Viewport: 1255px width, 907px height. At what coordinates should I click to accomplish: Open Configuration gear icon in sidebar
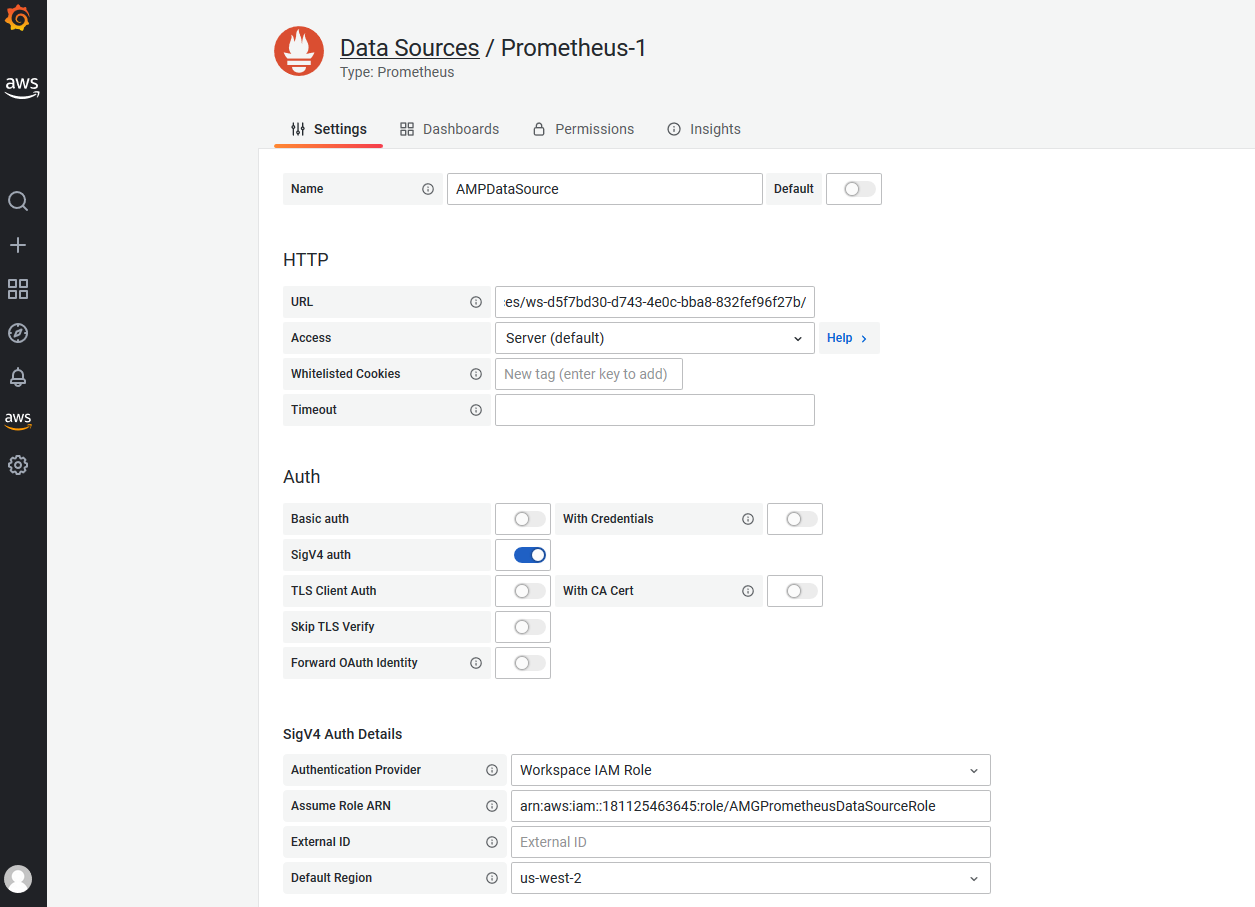[18, 465]
